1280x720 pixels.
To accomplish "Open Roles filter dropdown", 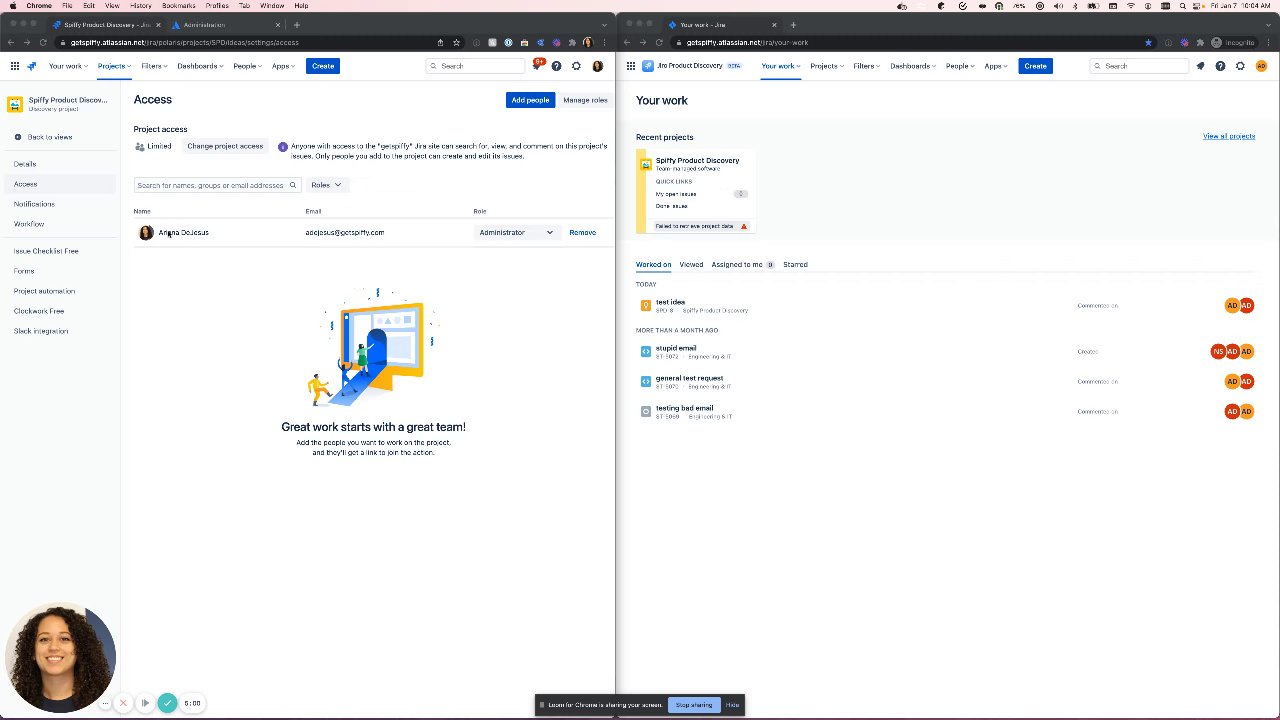I will click(x=326, y=185).
